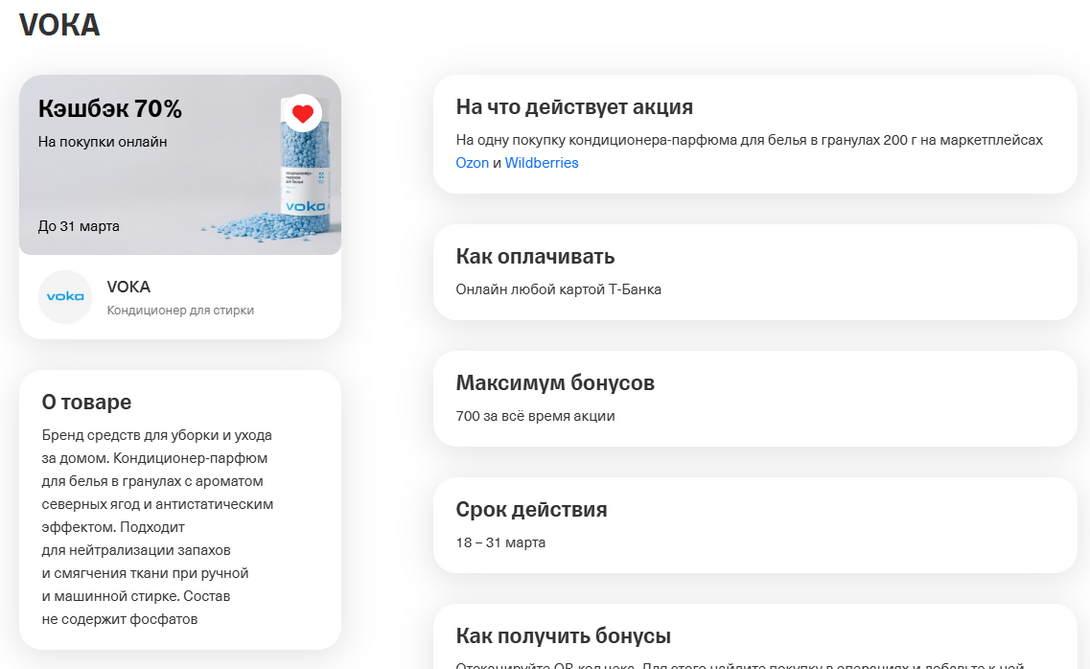Screen dimensions: 1090x669
Task: Click 'Онлайн любой картой Т-Банка' payment text
Action: pyautogui.click(x=558, y=289)
